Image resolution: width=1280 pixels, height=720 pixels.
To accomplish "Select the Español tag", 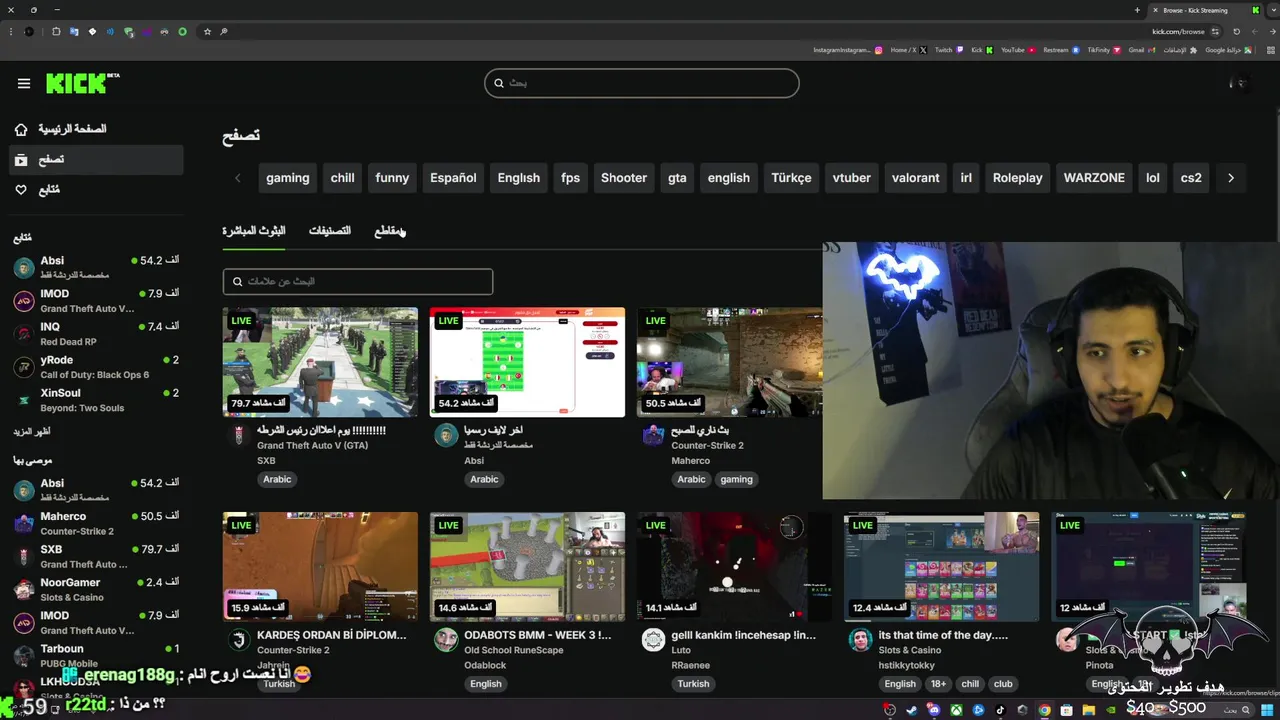I will tap(453, 178).
